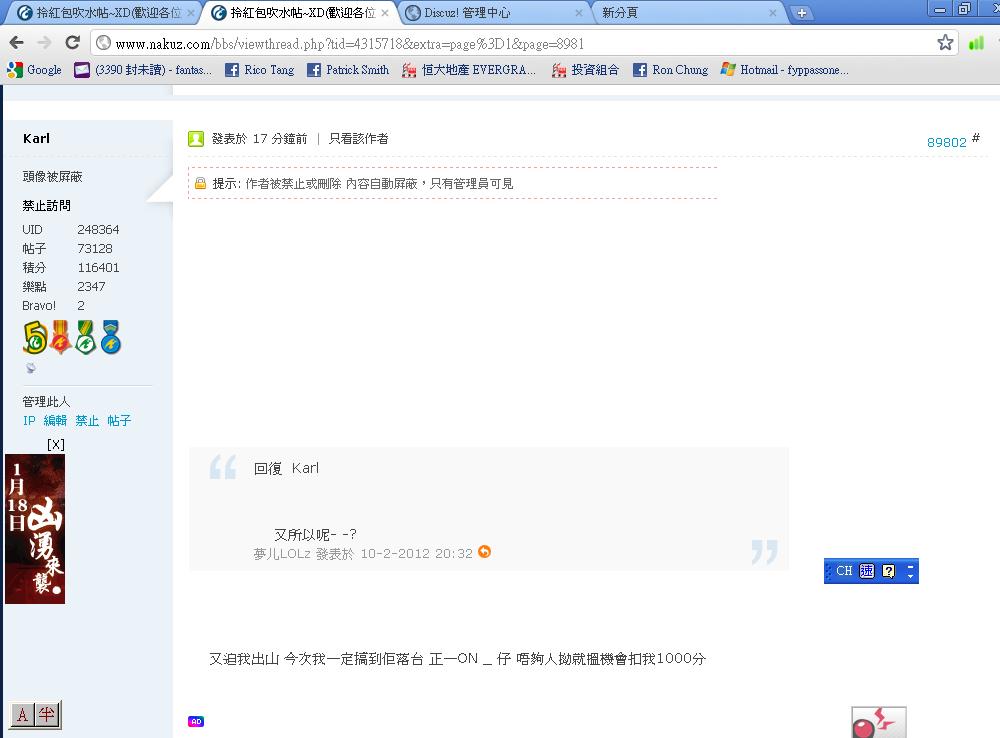This screenshot has width=1000, height=738.
Task: Bookmark page with the star icon
Action: pyautogui.click(x=945, y=43)
